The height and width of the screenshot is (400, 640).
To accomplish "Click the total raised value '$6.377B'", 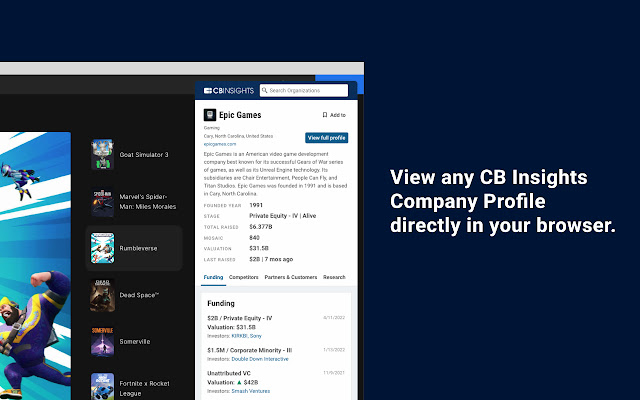I will [x=261, y=227].
